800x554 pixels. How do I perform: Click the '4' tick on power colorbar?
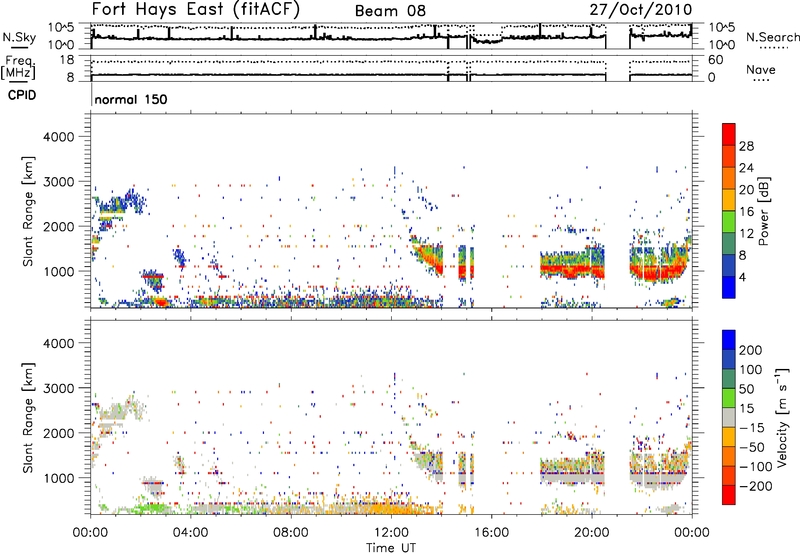[x=742, y=277]
